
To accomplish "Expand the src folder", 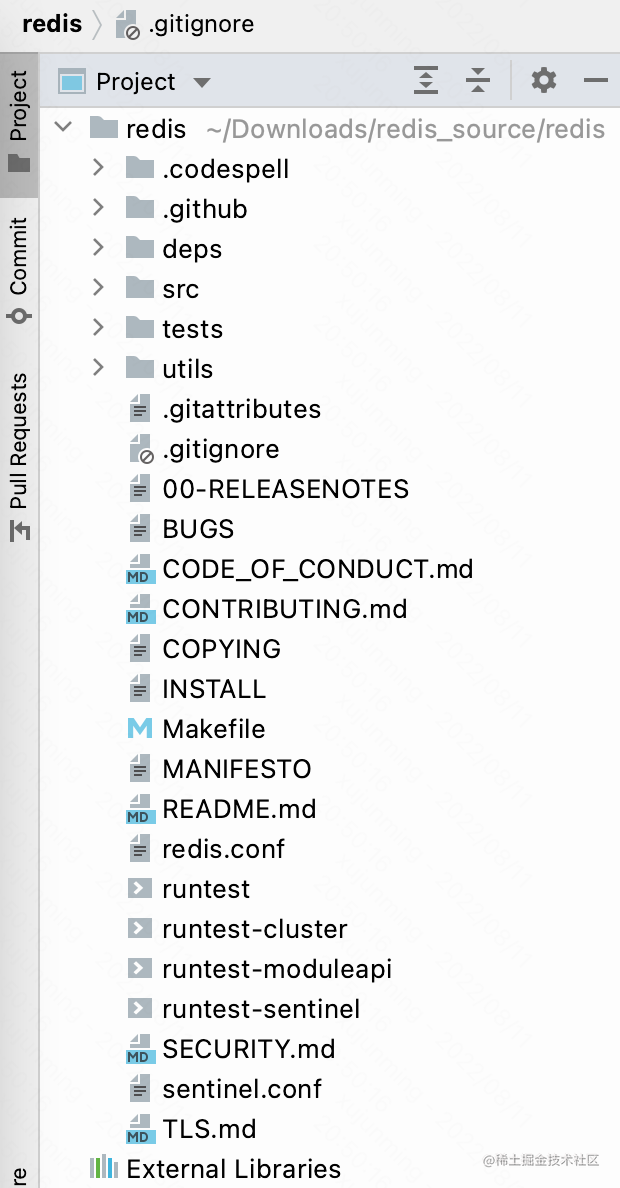I will click(x=98, y=287).
